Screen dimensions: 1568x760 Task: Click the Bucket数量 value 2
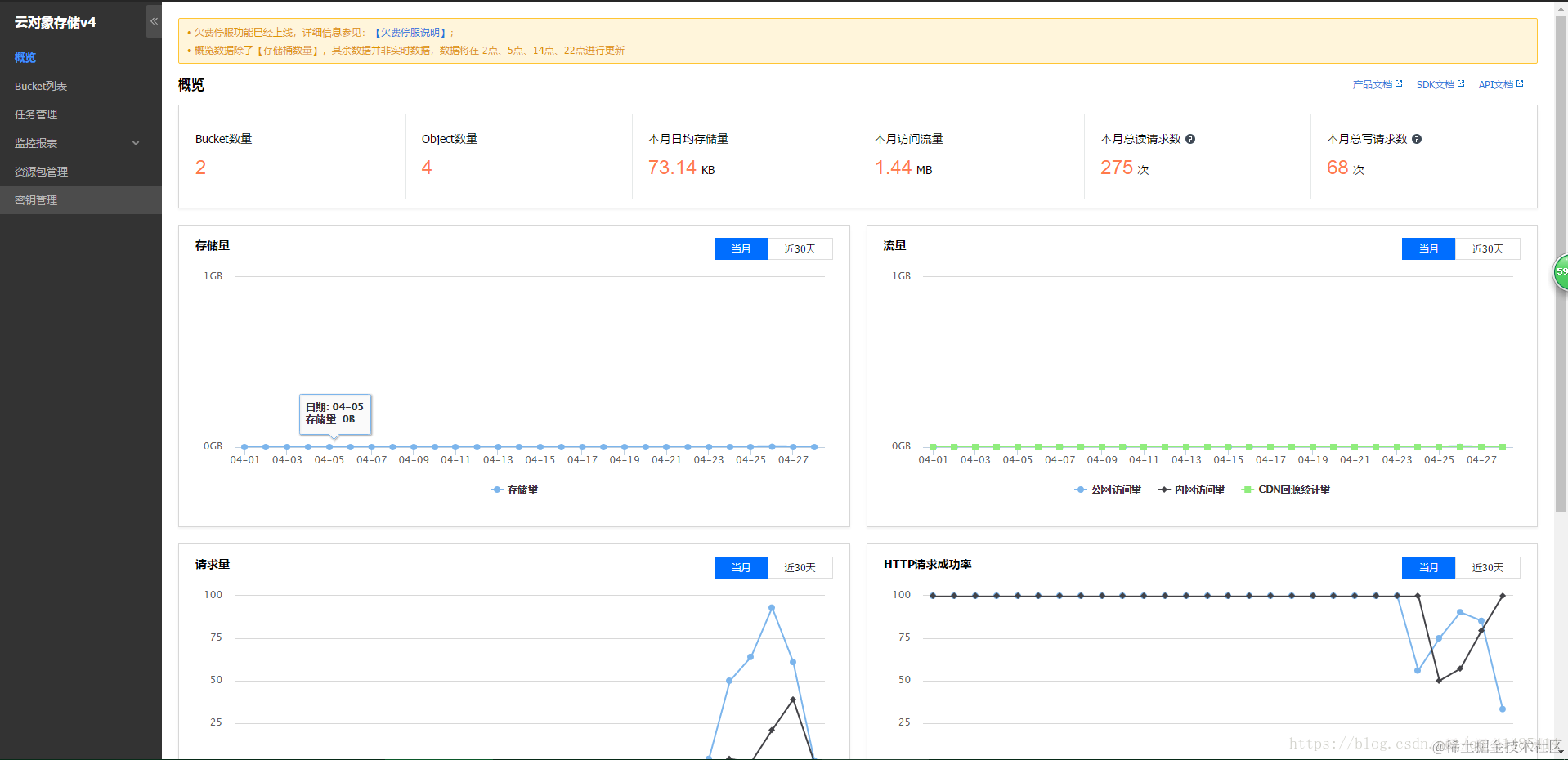click(x=200, y=168)
